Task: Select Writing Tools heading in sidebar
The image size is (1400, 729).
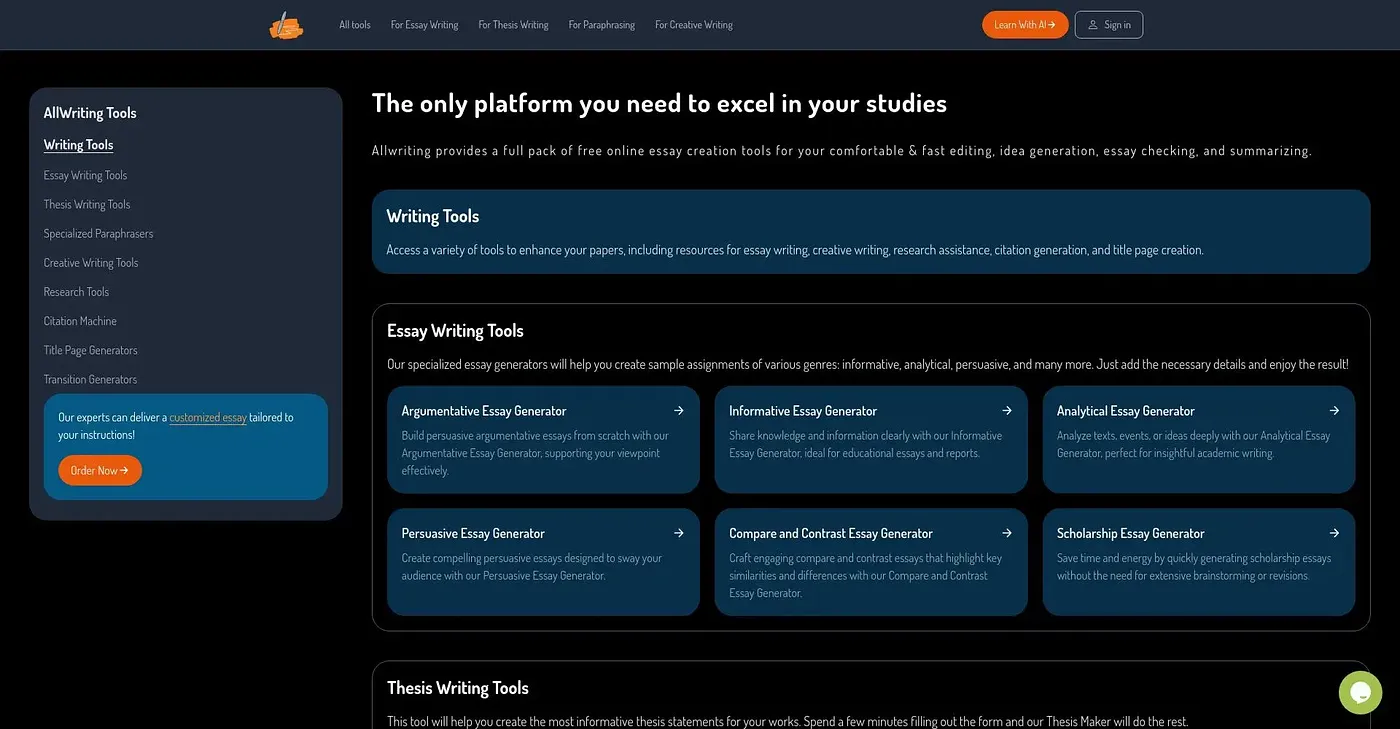Action: coord(78,145)
